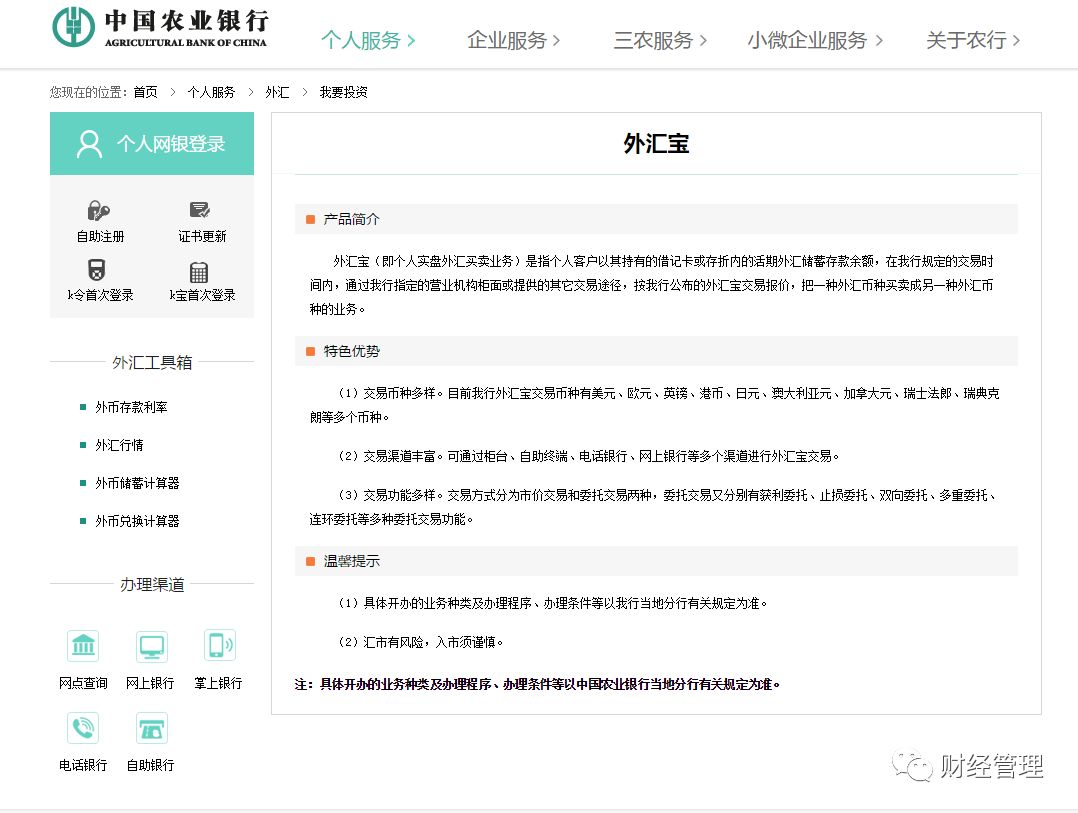The image size is (1078, 813).
Task: Click the 特色优势 section heading
Action: (351, 351)
